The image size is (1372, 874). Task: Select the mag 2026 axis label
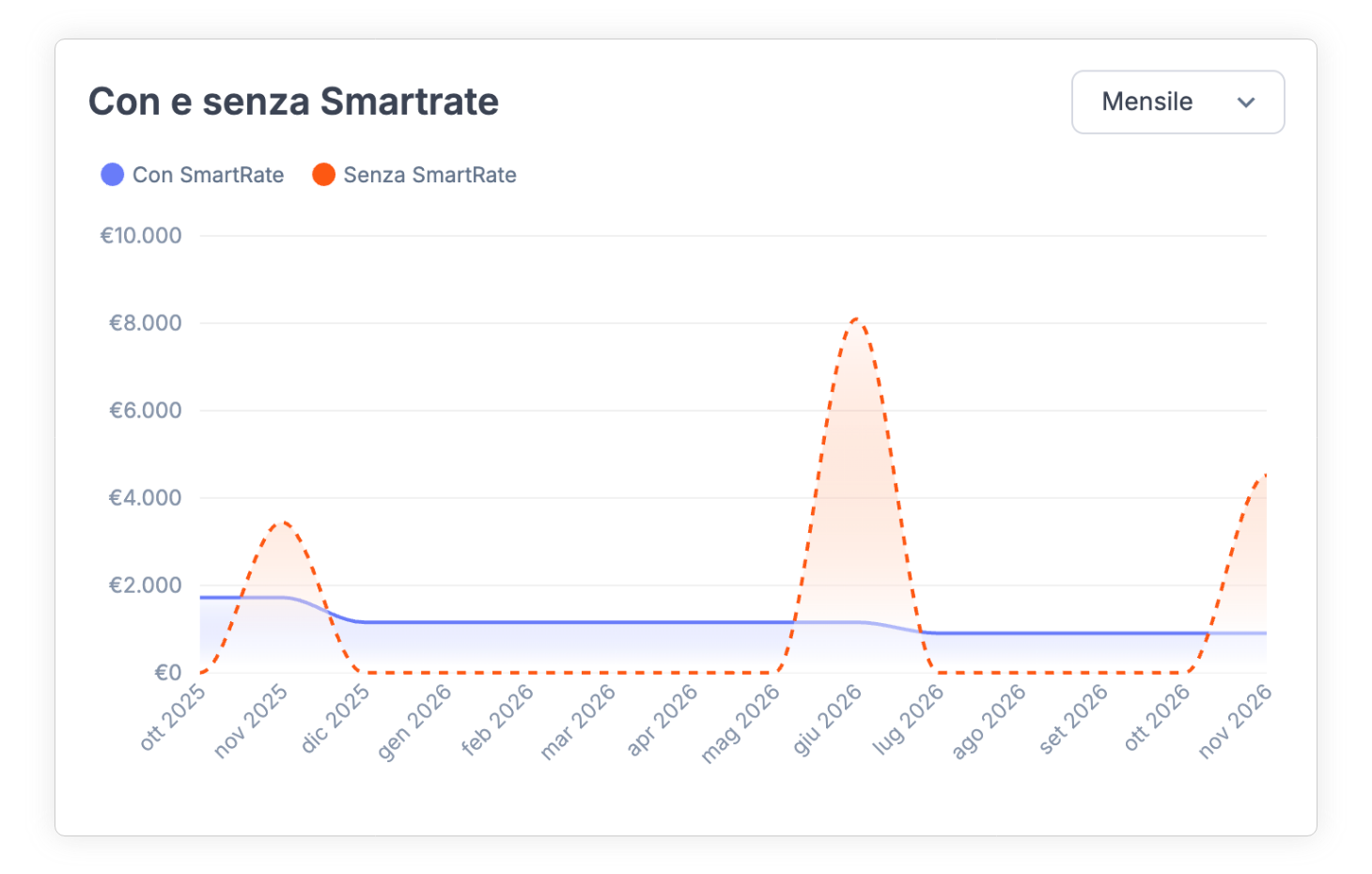(x=741, y=723)
